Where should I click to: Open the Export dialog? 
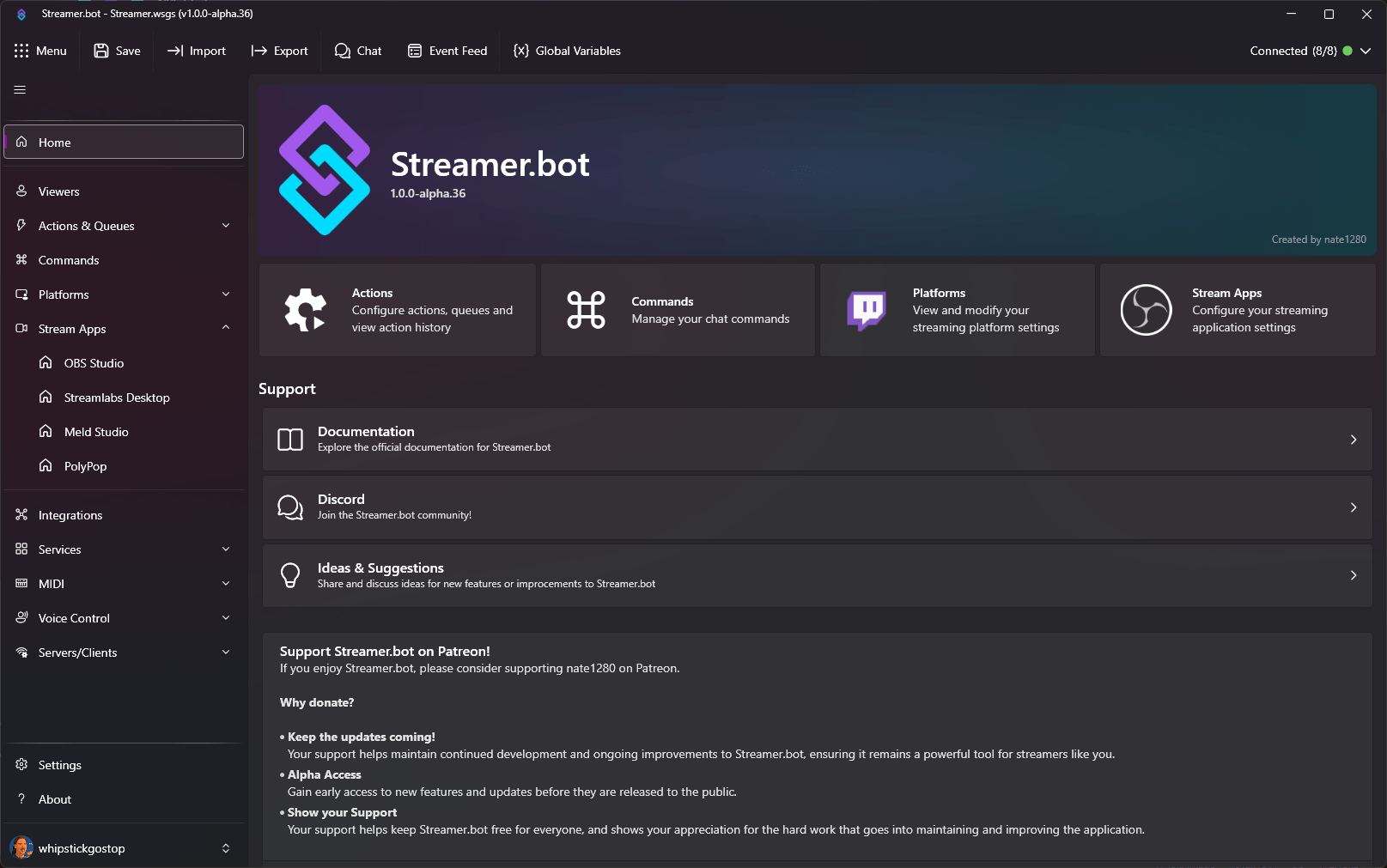point(280,51)
